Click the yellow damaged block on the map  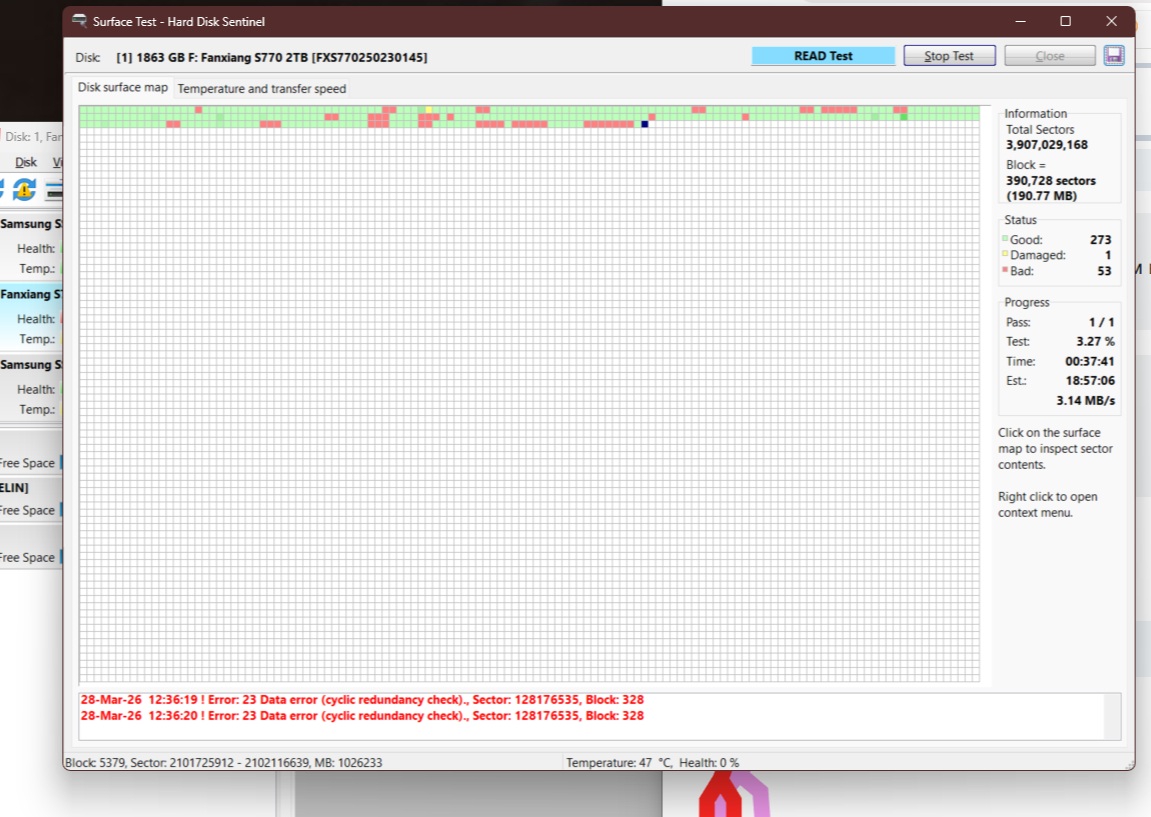(429, 110)
